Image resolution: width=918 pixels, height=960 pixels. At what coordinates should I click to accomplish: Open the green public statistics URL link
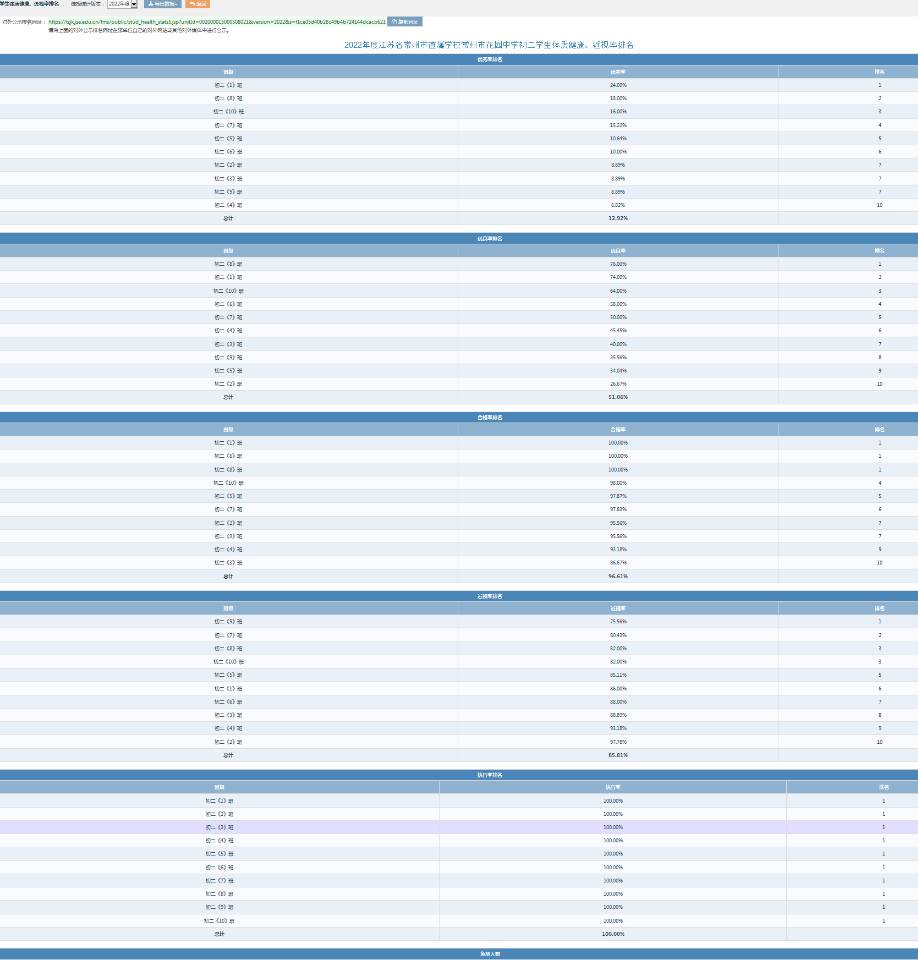tap(217, 22)
